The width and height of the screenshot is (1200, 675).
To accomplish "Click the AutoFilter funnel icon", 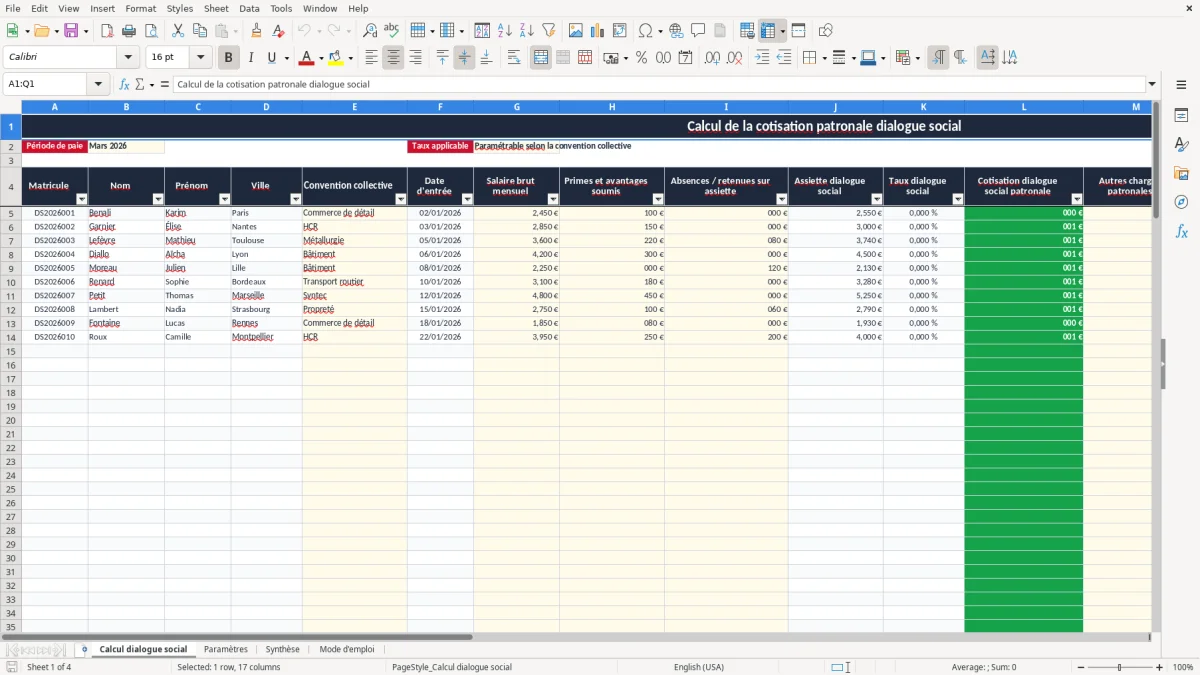I will pyautogui.click(x=549, y=31).
